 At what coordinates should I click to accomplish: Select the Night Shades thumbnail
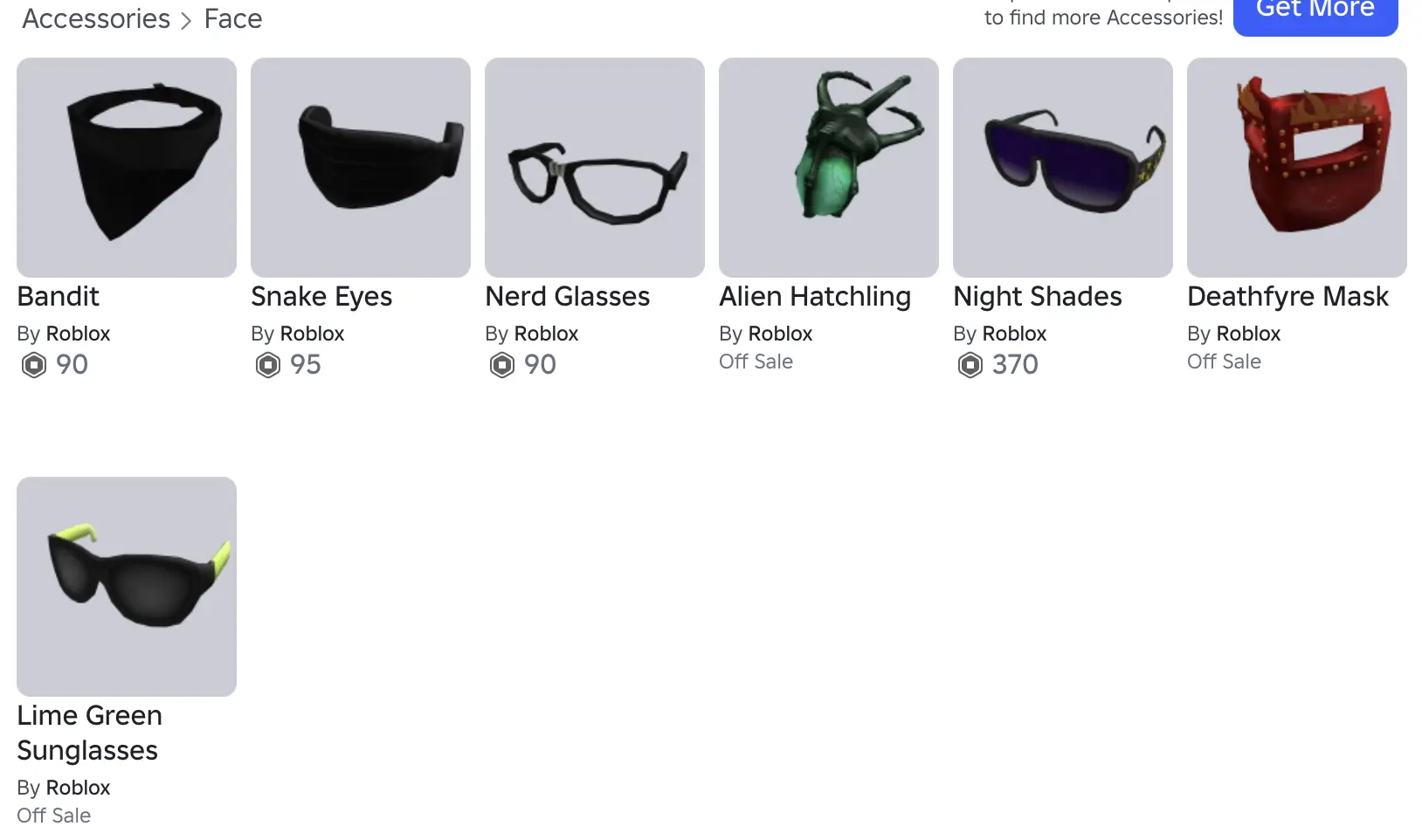[1063, 168]
